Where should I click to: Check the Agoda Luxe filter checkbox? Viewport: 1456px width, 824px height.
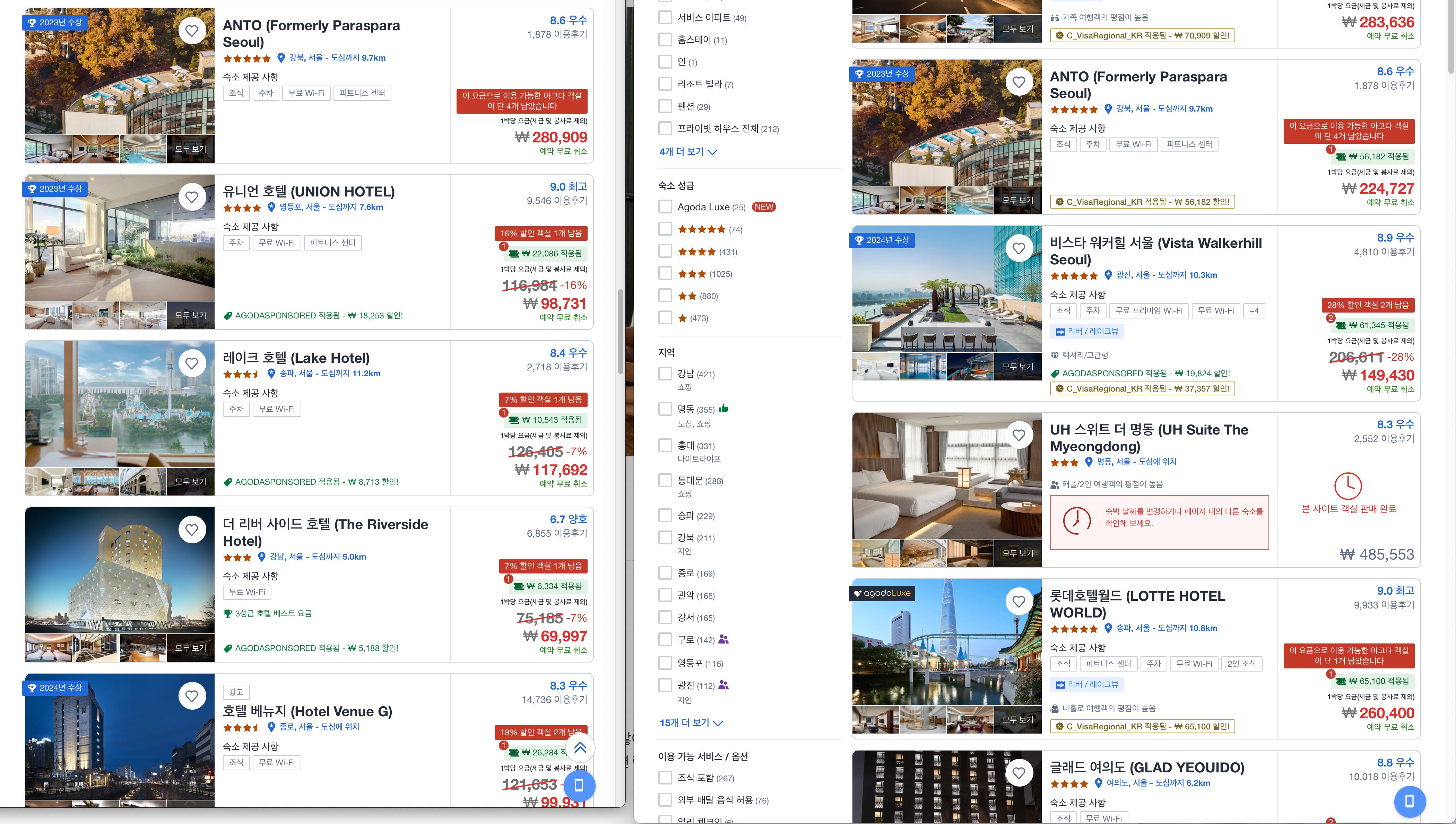[x=665, y=207]
